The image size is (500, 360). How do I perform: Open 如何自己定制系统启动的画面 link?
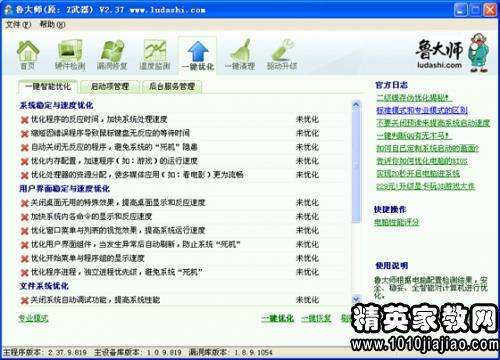pos(428,148)
